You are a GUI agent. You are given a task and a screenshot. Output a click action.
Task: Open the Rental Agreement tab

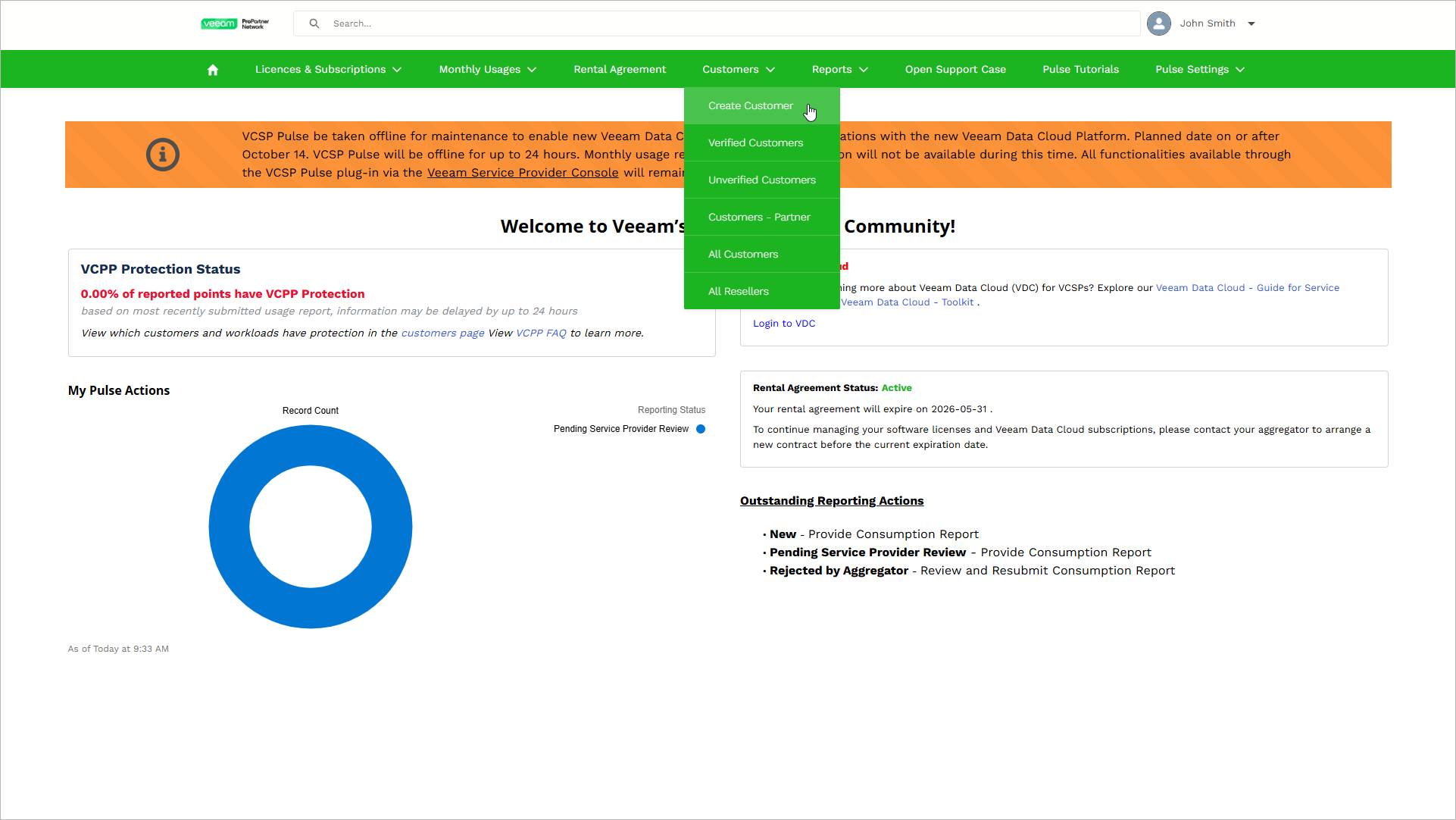click(620, 70)
